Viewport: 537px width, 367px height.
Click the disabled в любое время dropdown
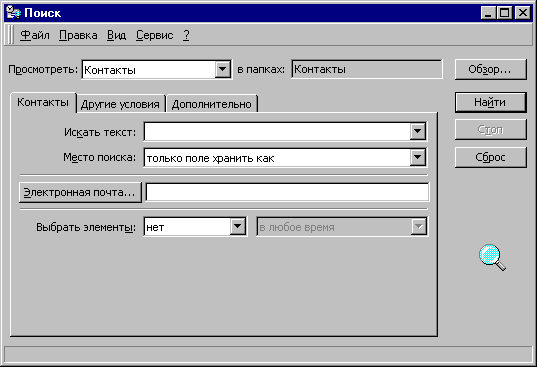point(342,227)
